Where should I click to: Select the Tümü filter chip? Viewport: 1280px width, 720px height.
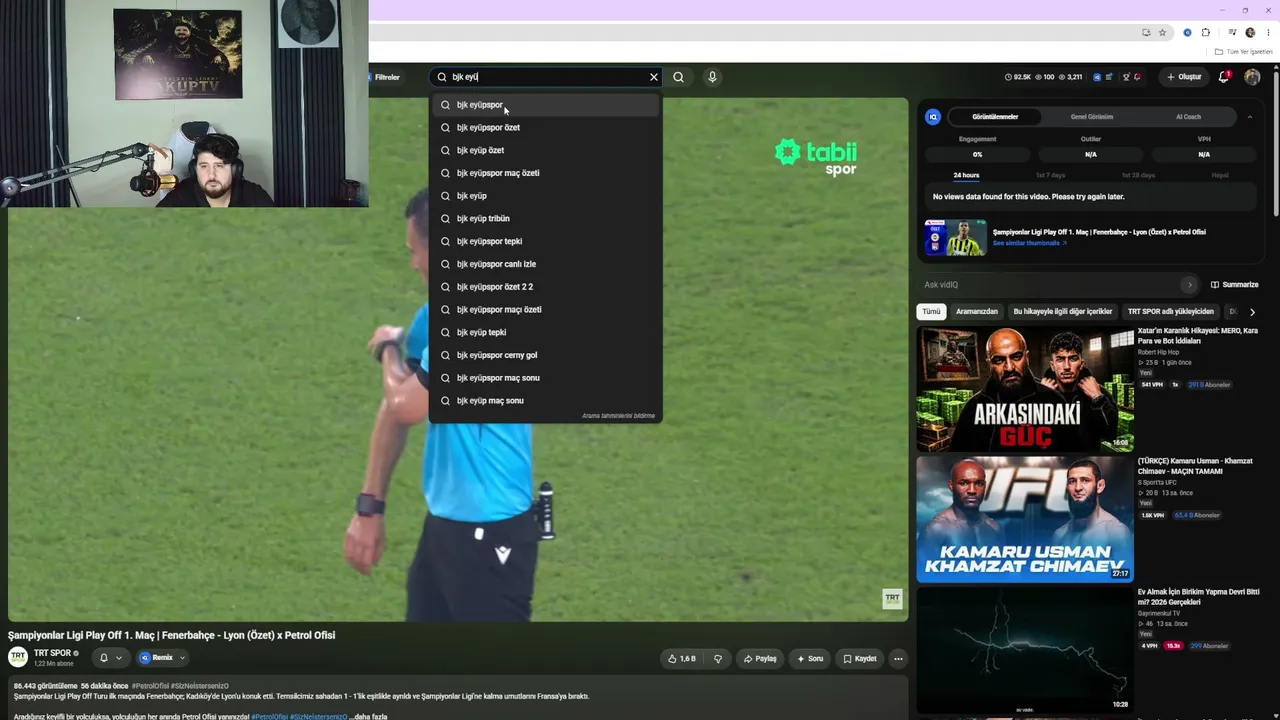(931, 312)
